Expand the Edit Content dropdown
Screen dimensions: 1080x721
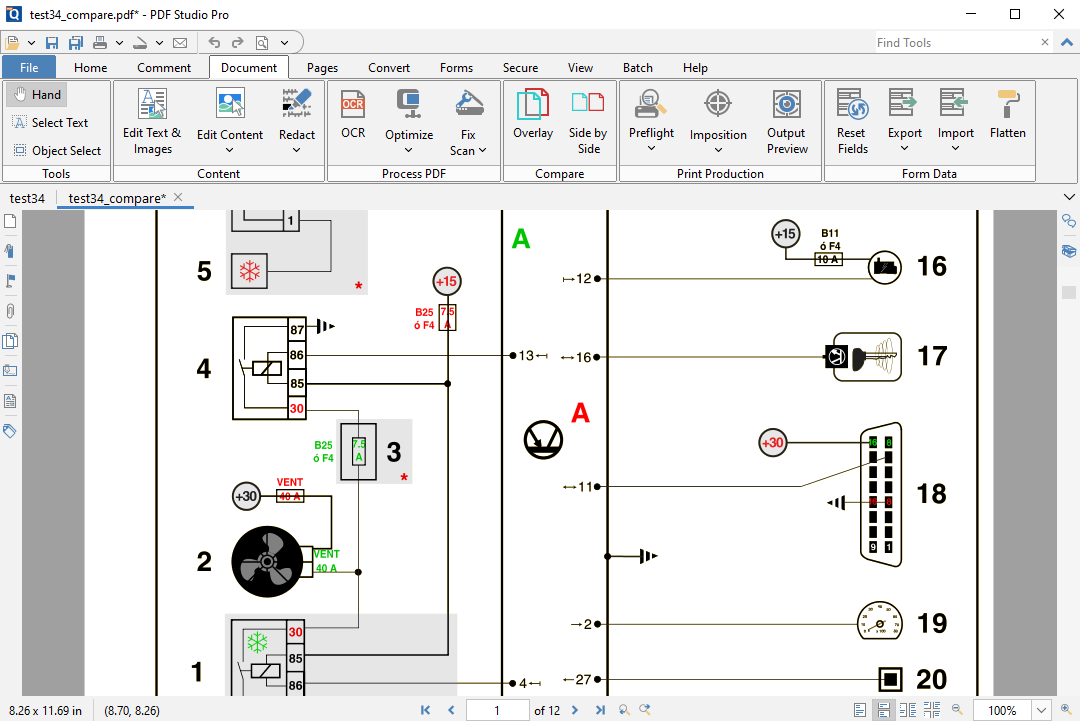point(229,150)
